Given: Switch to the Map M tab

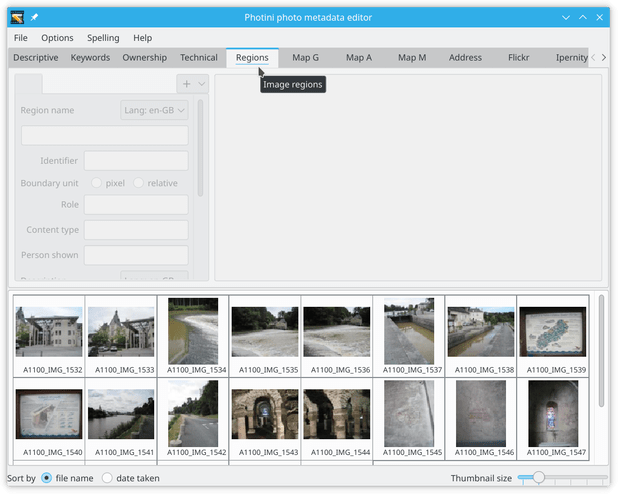Looking at the screenshot, I should tap(412, 58).
